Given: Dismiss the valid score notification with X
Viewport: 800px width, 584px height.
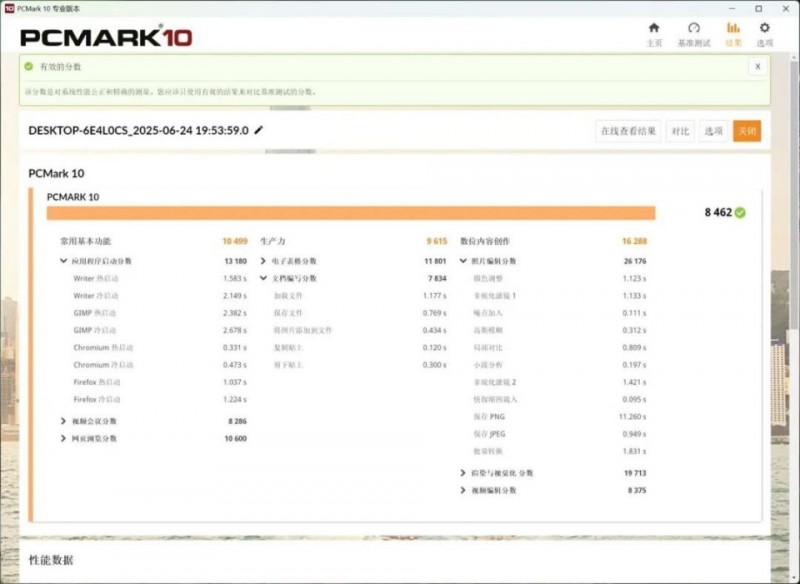Looking at the screenshot, I should coord(758,66).
